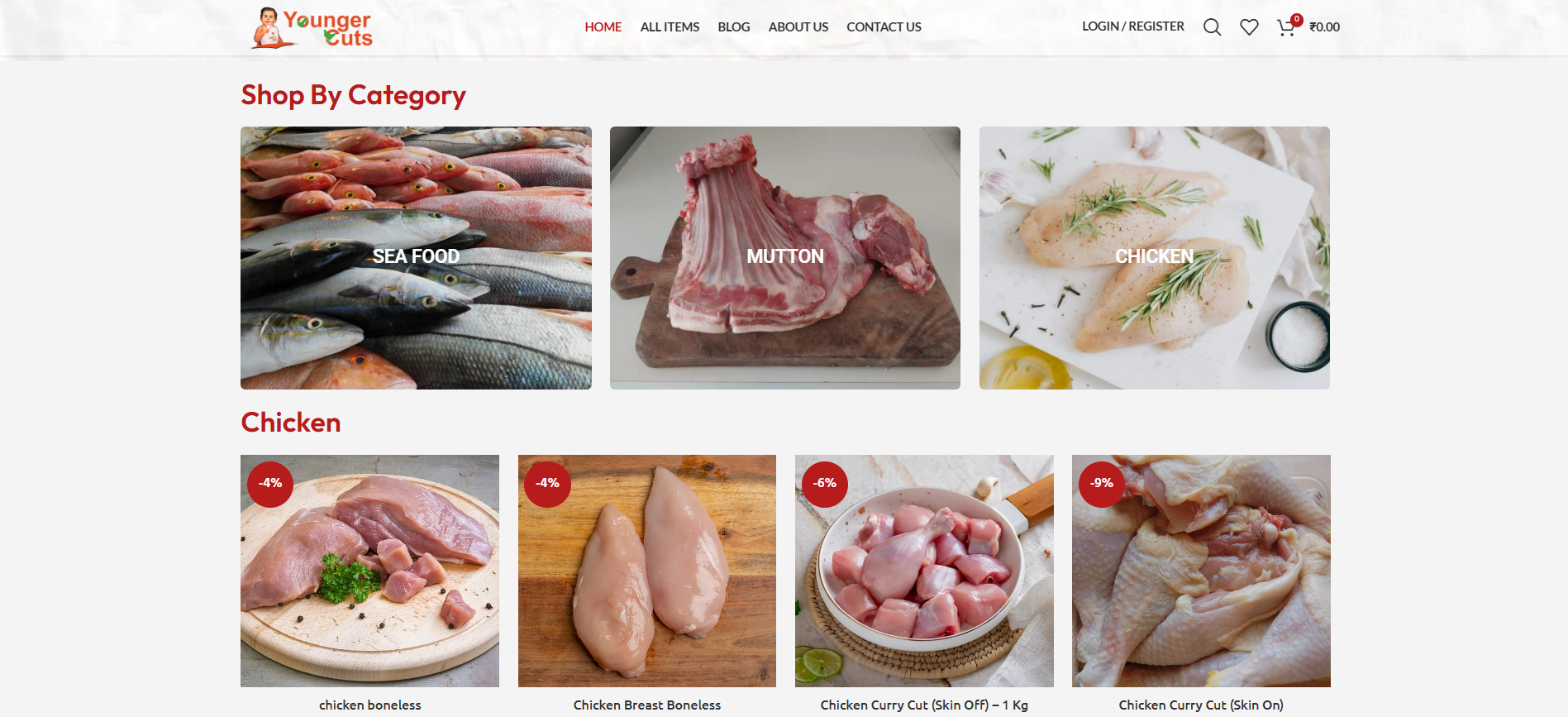Click the Younger Cuts logo
Image resolution: width=1568 pixels, height=717 pixels.
tap(312, 27)
